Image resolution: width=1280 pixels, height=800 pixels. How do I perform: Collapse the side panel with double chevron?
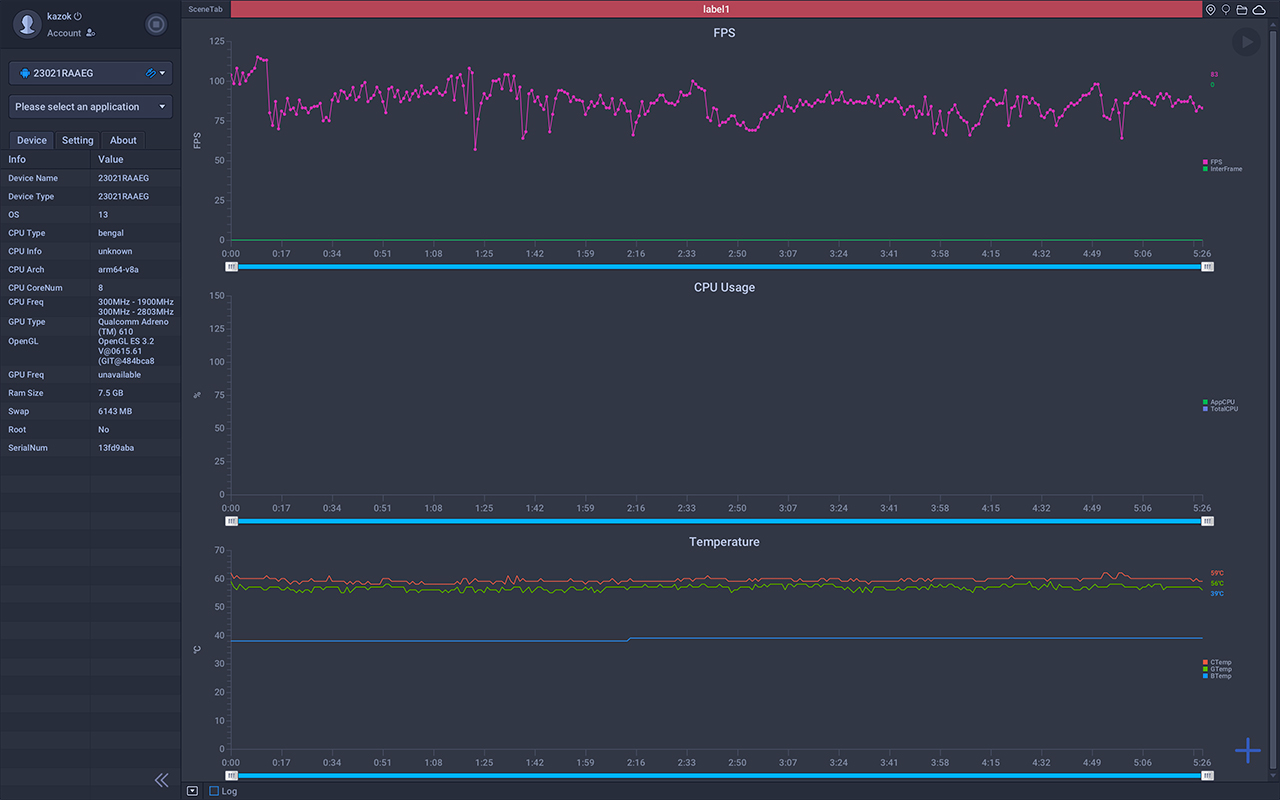point(161,780)
